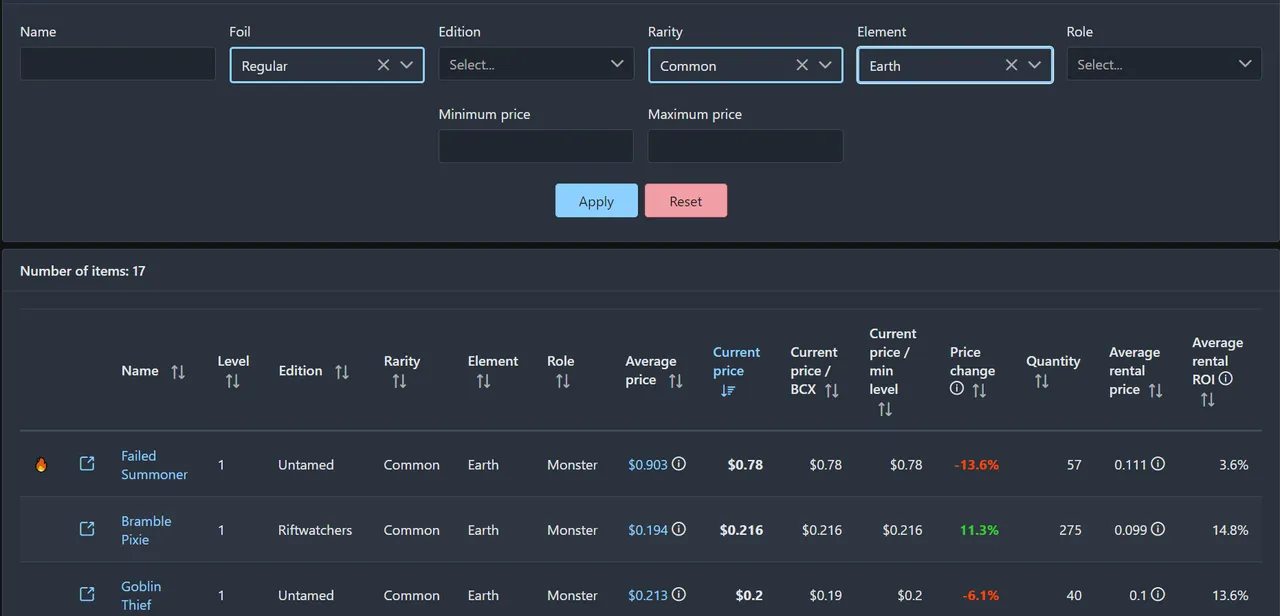Clear the Foil filter Regular selection
The width and height of the screenshot is (1280, 616).
coord(384,65)
